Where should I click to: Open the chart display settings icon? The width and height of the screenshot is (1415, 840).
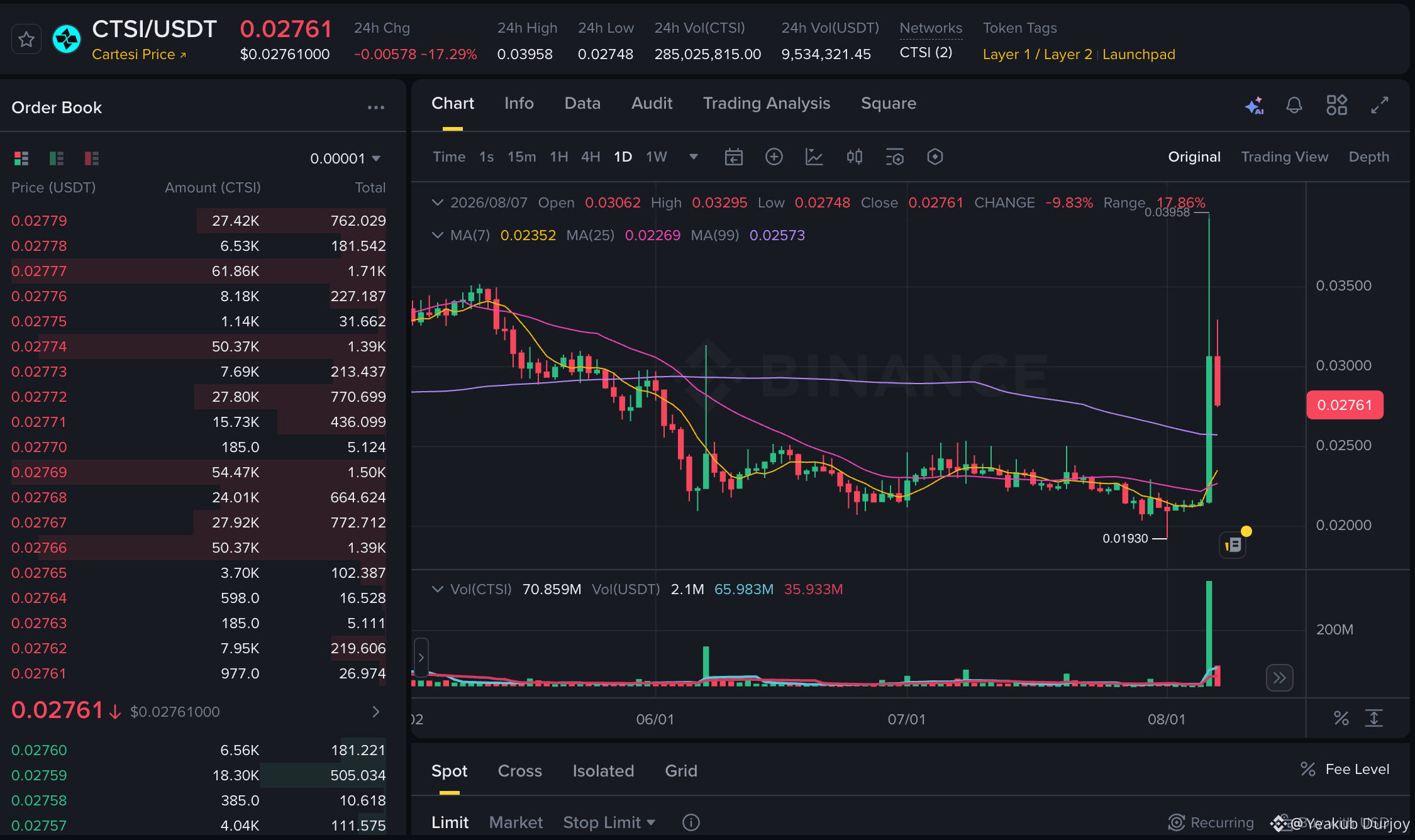[895, 157]
